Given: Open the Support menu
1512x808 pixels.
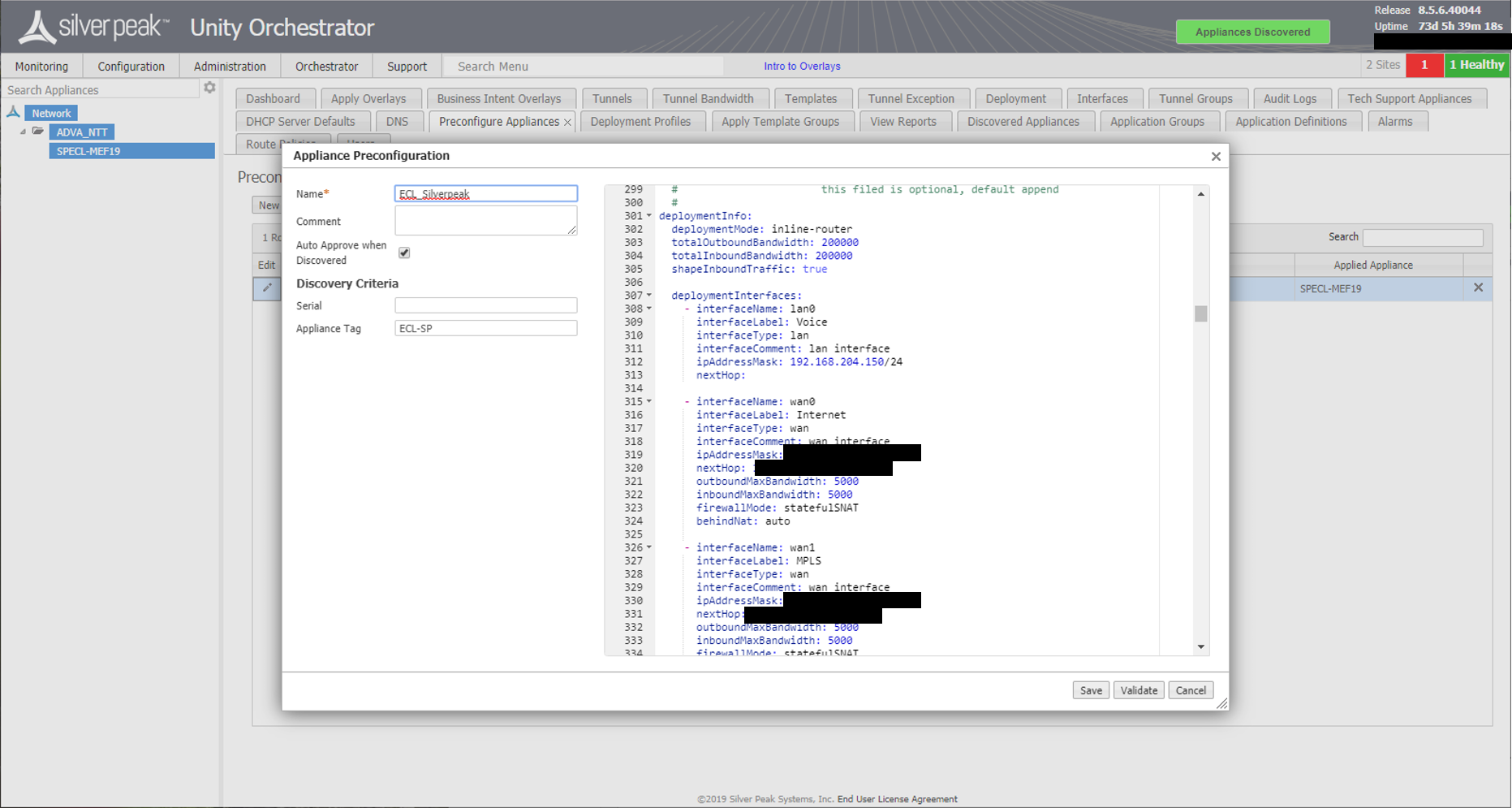Looking at the screenshot, I should 407,67.
